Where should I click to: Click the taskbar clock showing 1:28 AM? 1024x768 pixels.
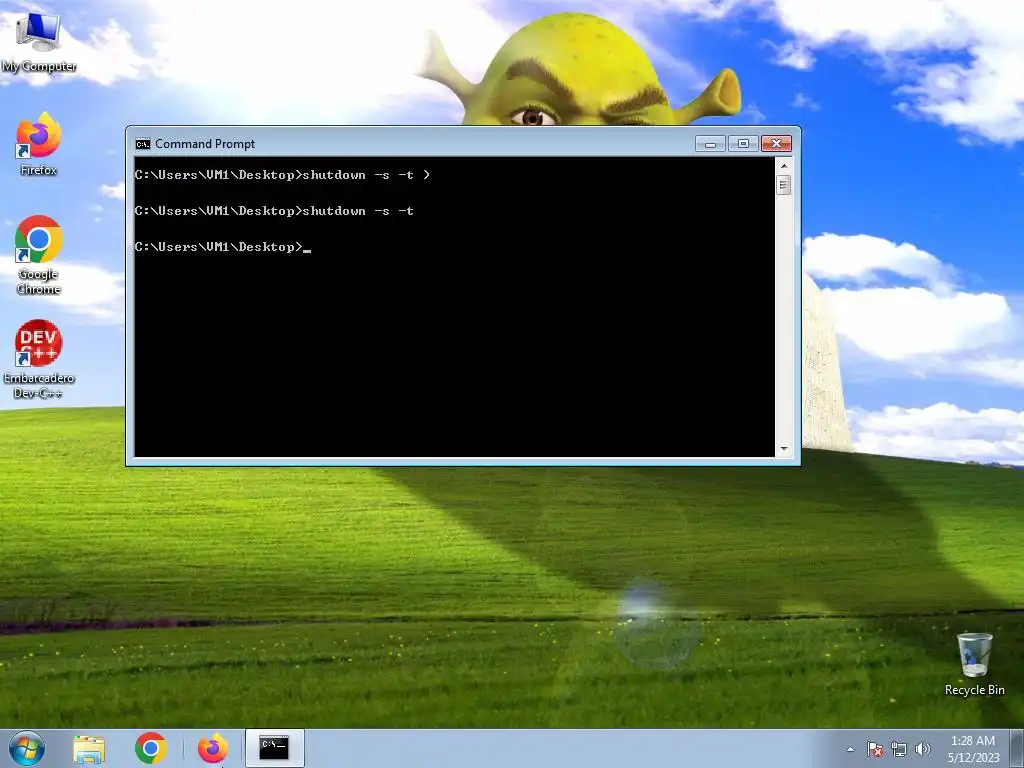pos(973,749)
